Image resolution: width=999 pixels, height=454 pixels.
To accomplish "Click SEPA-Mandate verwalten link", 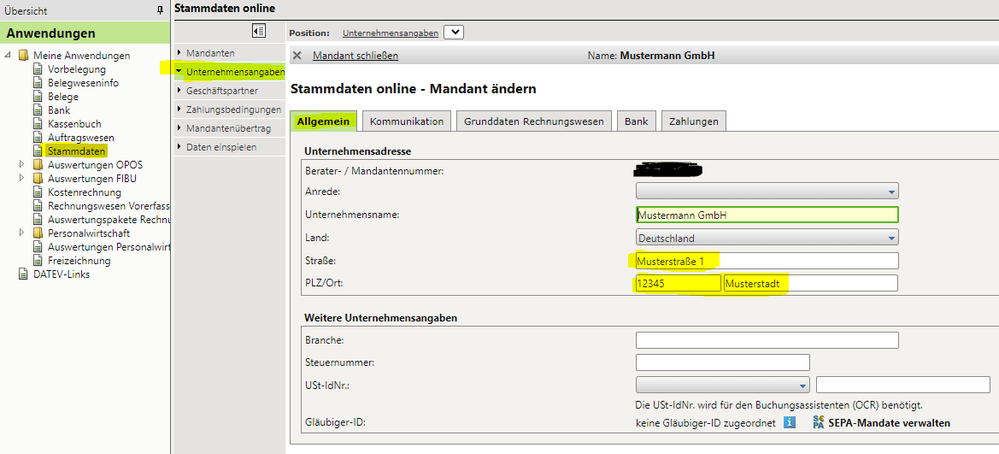I will 889,423.
